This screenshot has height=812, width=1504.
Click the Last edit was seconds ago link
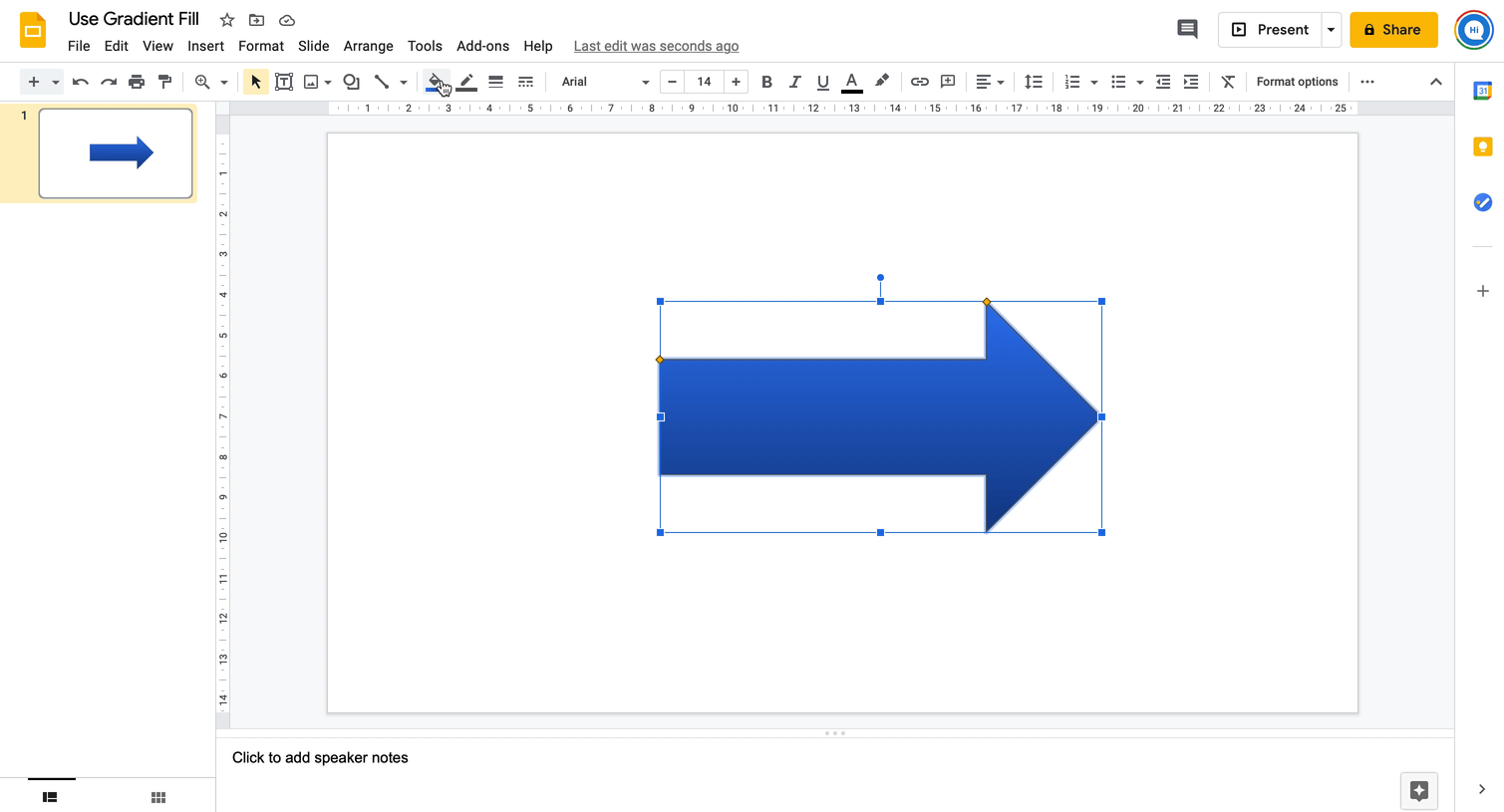pyautogui.click(x=656, y=46)
